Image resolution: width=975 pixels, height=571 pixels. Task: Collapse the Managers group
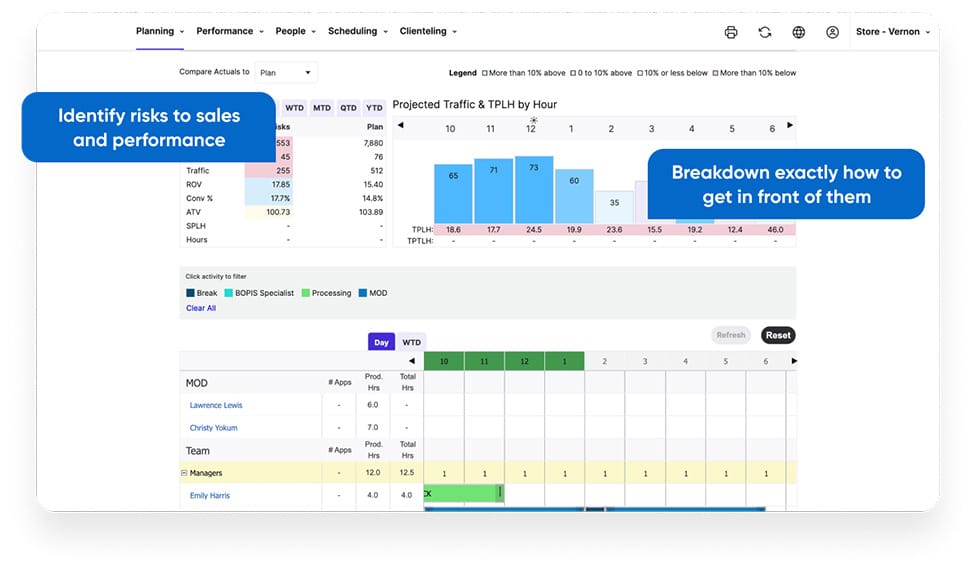(184, 473)
